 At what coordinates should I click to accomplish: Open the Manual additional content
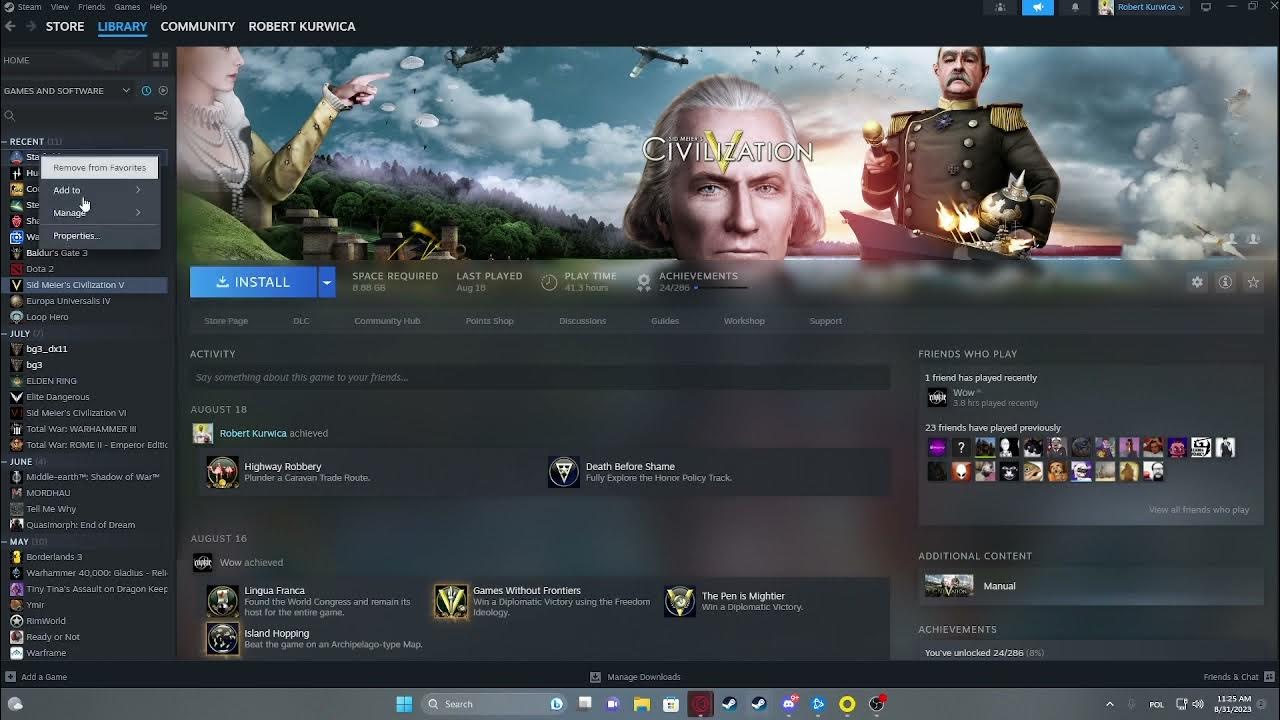point(1091,586)
